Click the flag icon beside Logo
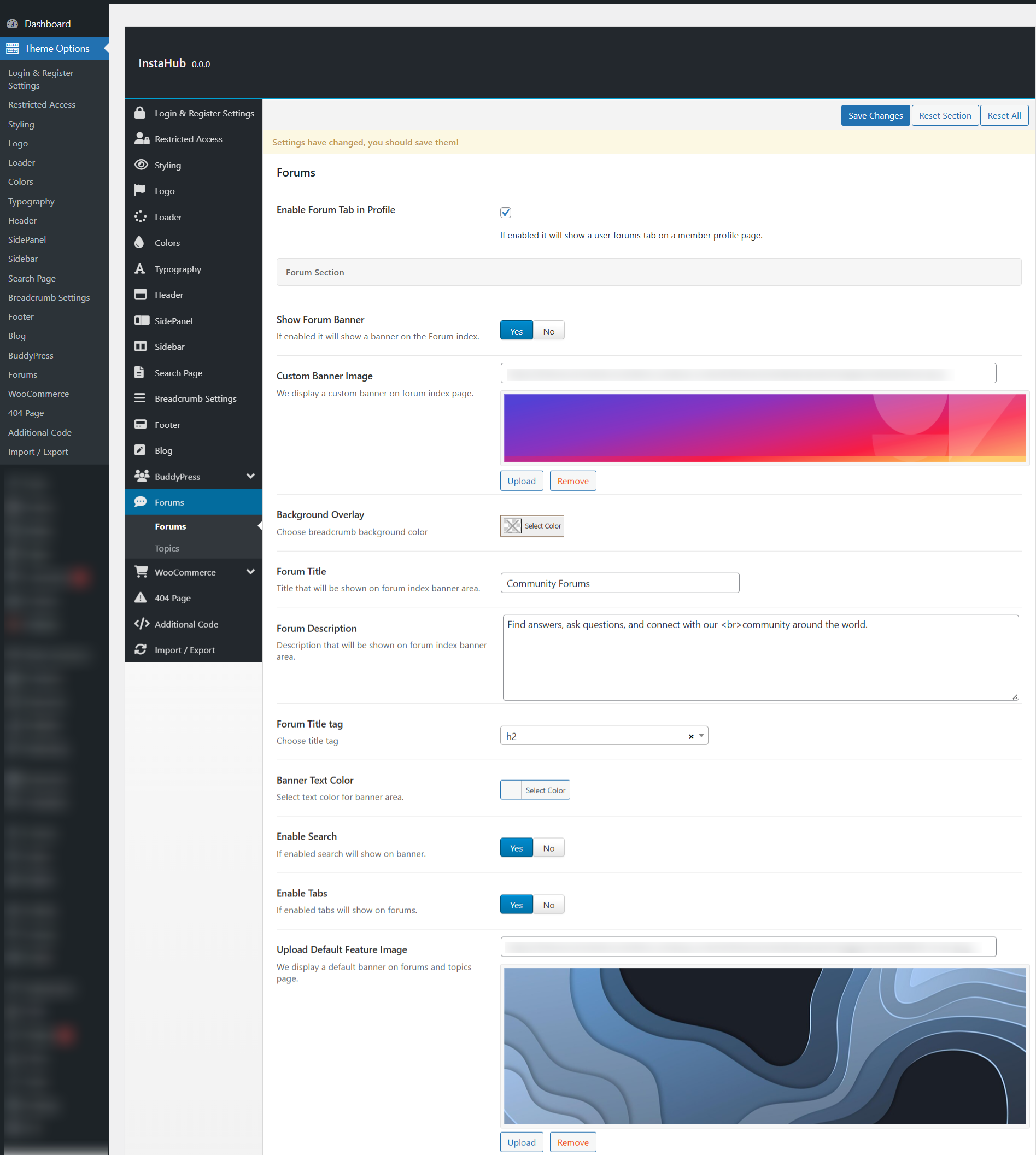 [139, 190]
